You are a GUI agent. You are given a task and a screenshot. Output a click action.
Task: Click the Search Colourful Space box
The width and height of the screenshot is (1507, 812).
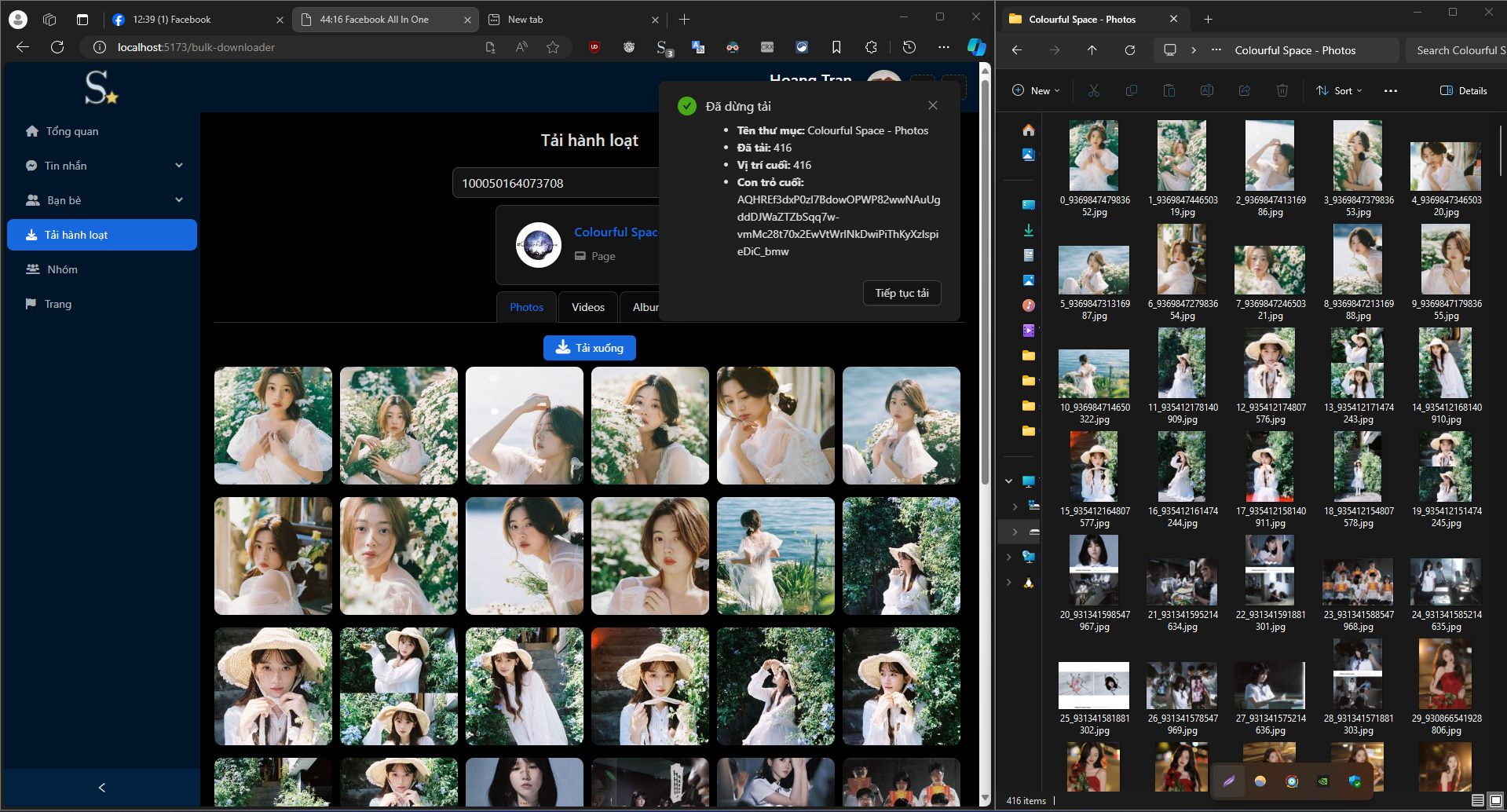pyautogui.click(x=1457, y=50)
